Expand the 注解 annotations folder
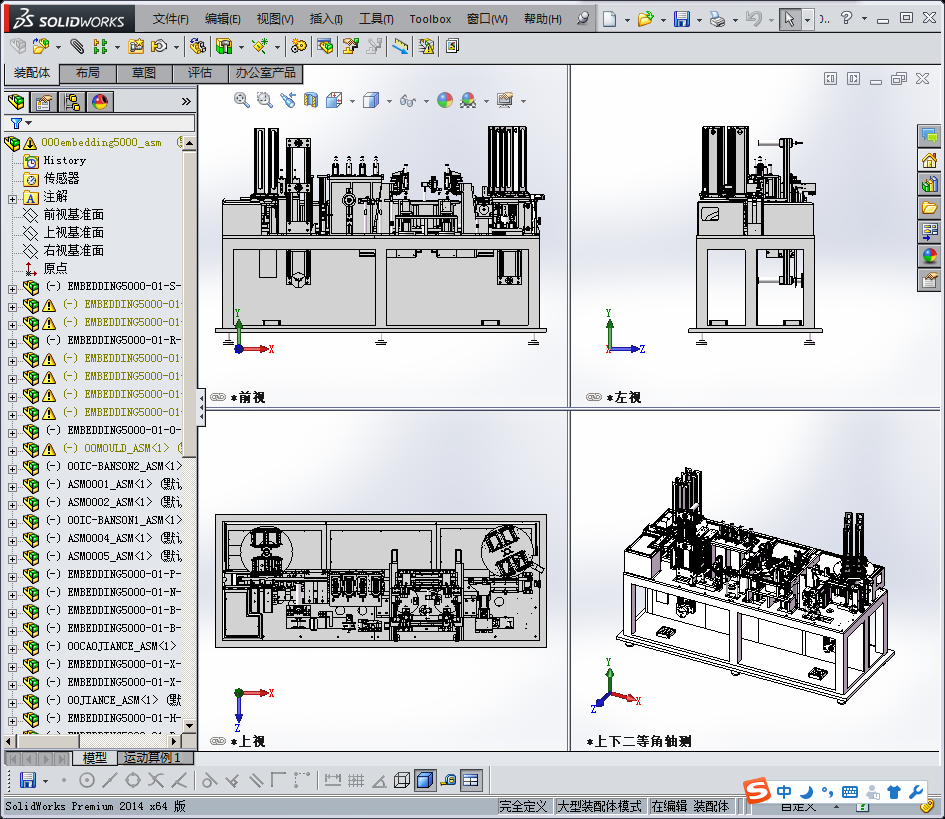945x819 pixels. (13, 197)
